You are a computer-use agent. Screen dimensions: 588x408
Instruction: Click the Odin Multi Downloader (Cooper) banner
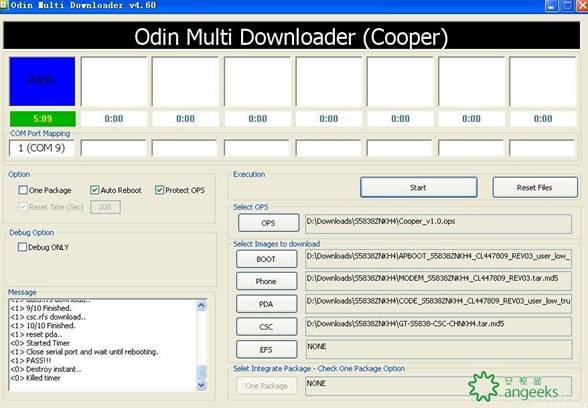click(291, 36)
